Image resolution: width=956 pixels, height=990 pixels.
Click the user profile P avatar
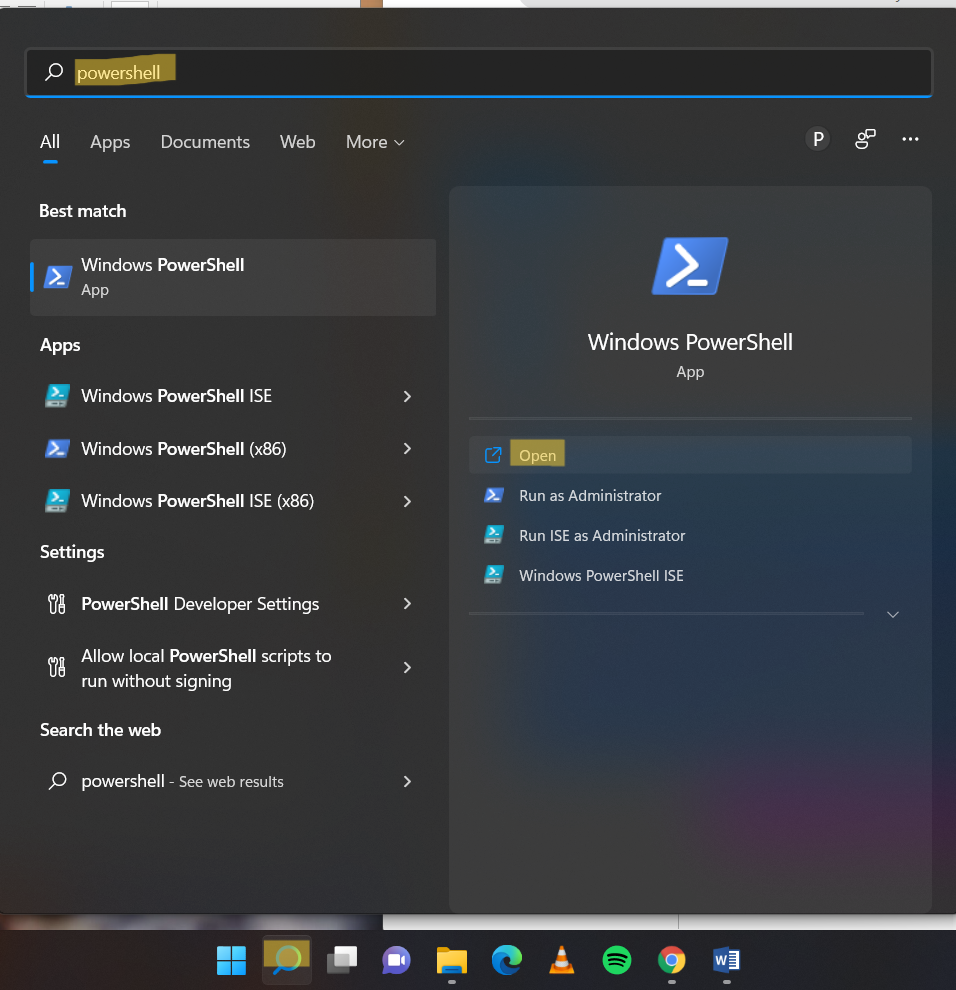pyautogui.click(x=818, y=140)
